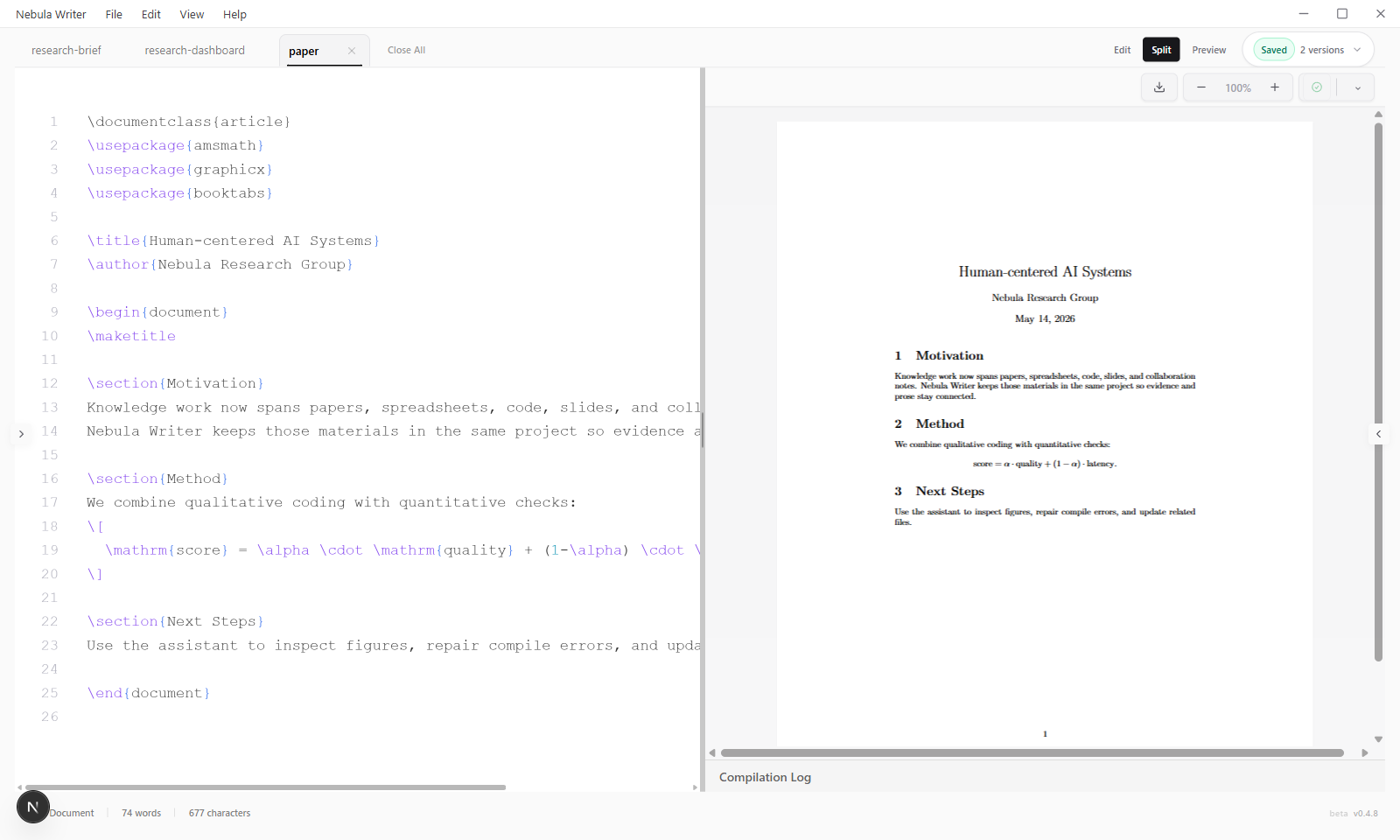Expand the right side panel chevron
1400x840 pixels.
[x=1378, y=434]
